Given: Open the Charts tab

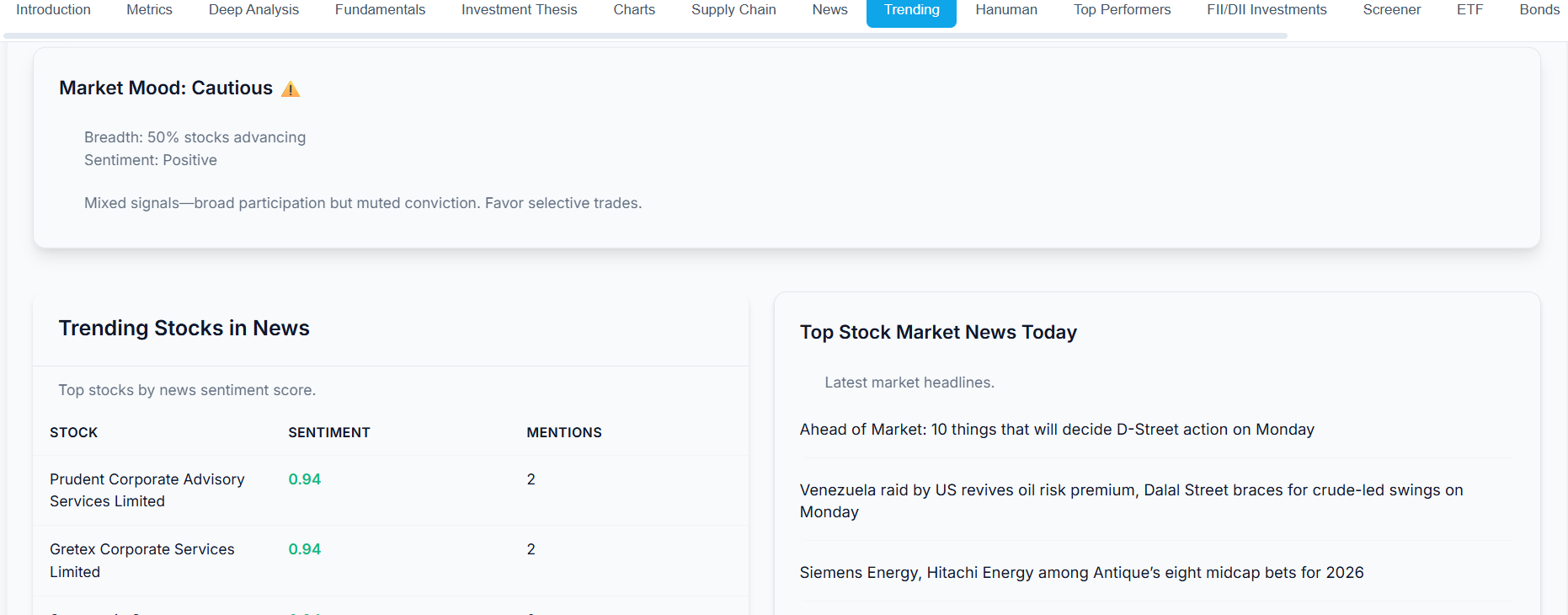Looking at the screenshot, I should [633, 10].
